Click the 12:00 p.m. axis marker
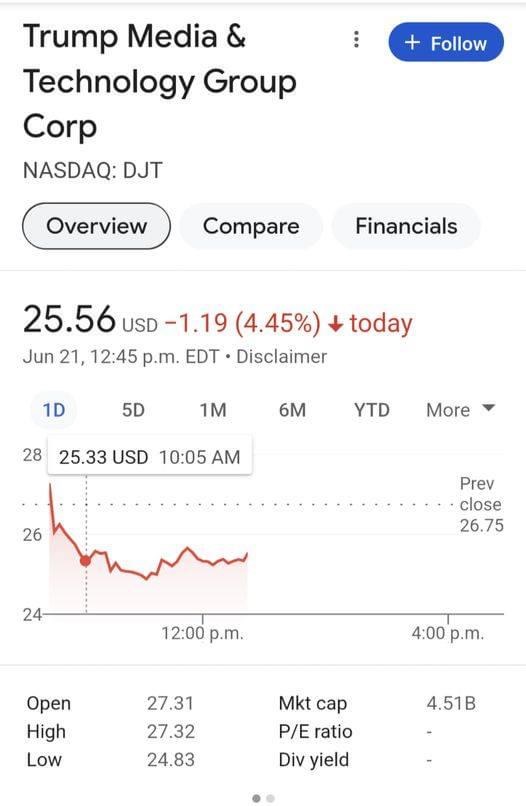This screenshot has height=806, width=526. coord(203,633)
